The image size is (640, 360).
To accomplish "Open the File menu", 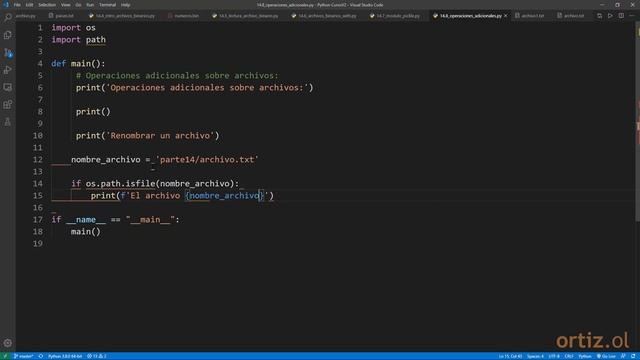I will [17, 5].
